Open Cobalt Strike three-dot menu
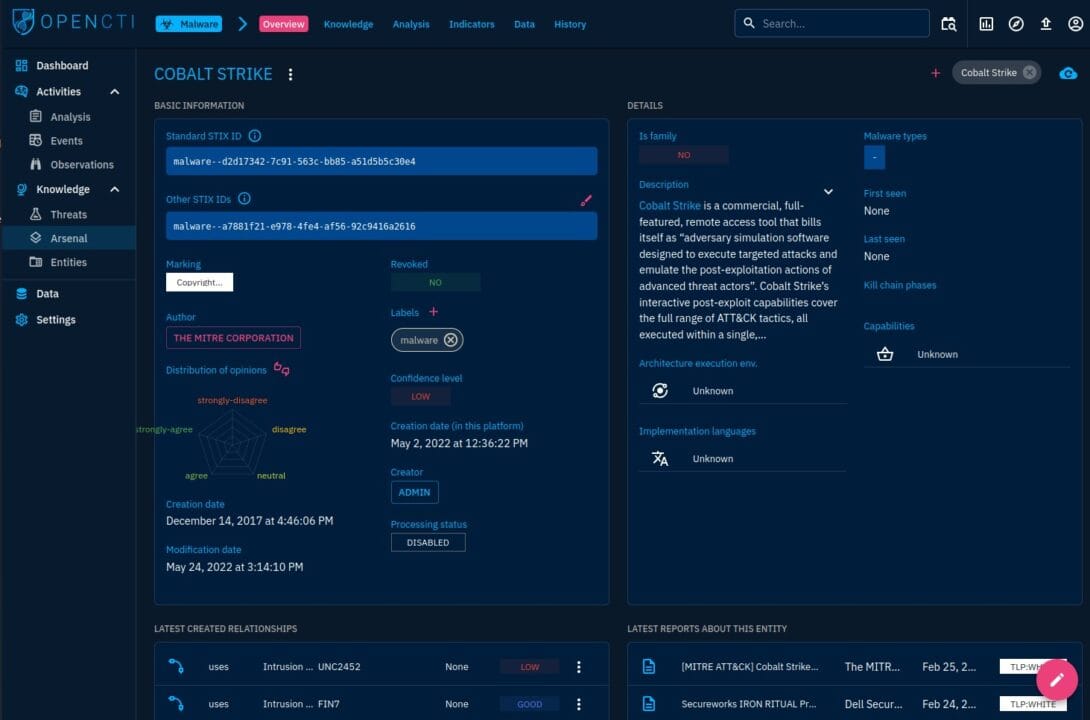 pyautogui.click(x=291, y=74)
